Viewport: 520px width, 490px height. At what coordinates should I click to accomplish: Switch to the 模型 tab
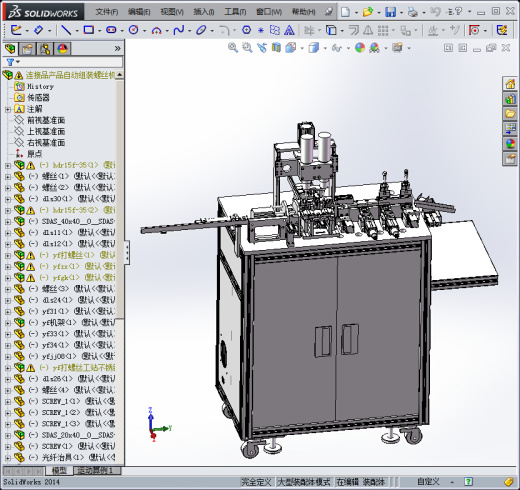tap(59, 471)
